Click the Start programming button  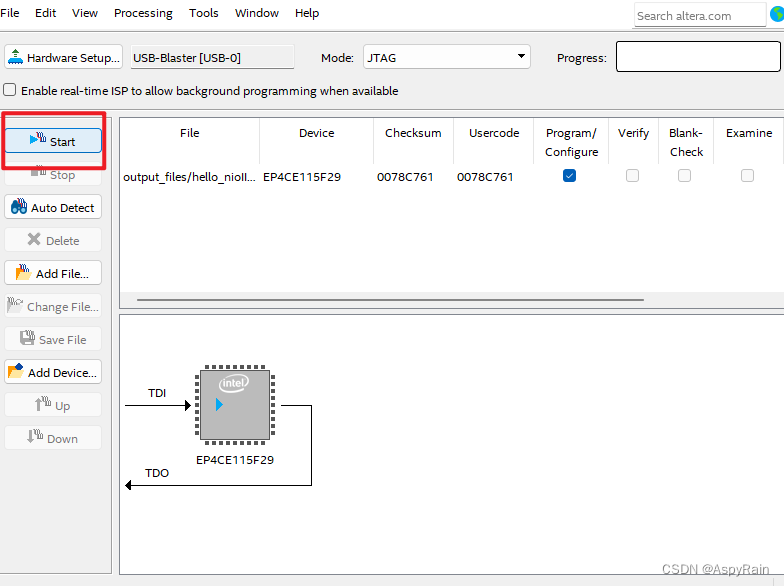[53, 141]
